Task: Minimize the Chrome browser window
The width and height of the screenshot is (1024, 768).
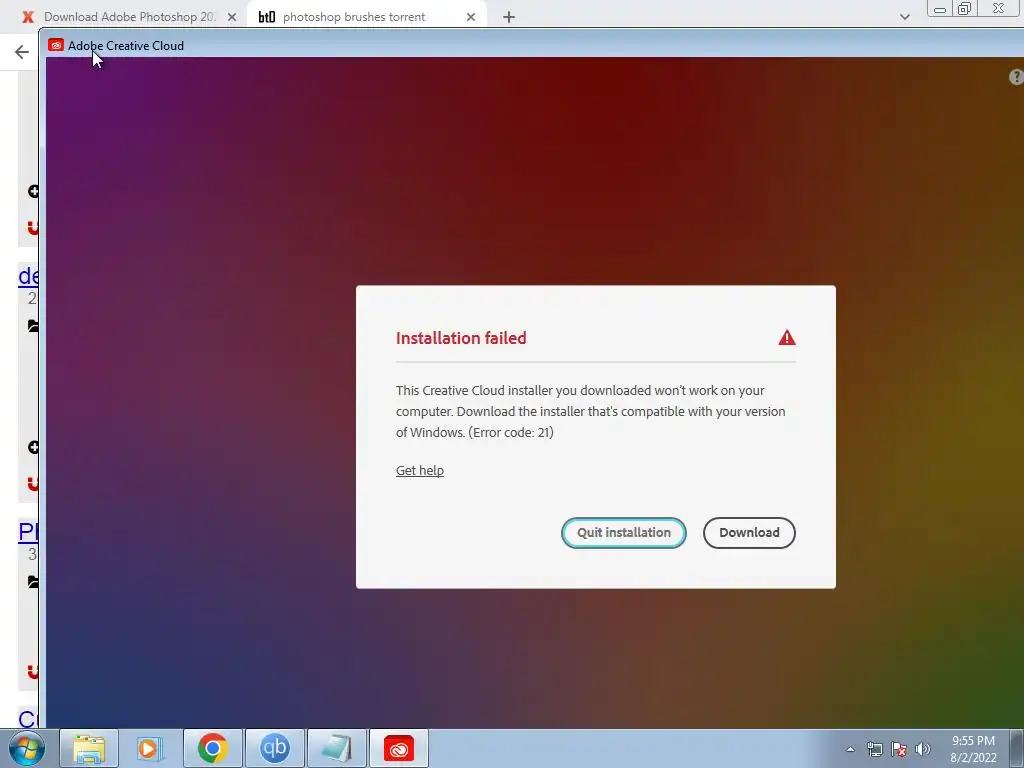Action: click(940, 8)
